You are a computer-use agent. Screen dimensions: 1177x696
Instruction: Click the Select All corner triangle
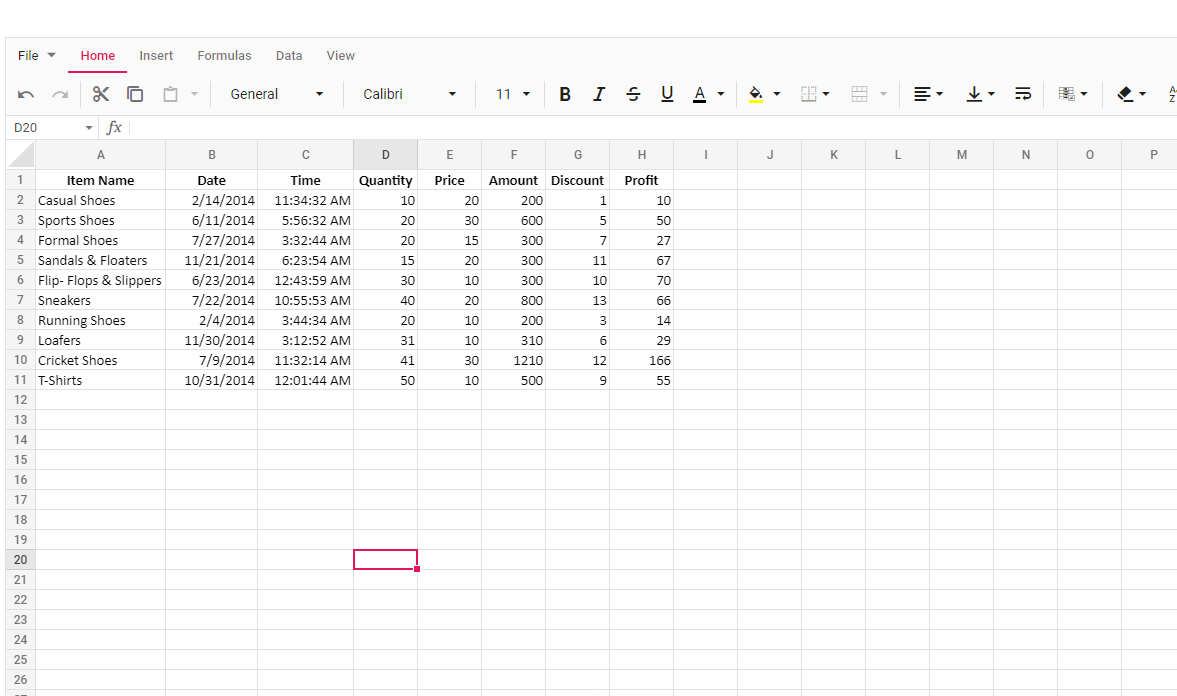(x=21, y=154)
